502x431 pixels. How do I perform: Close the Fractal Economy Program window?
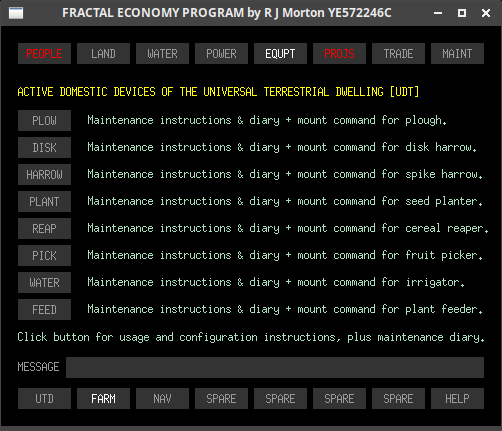(486, 13)
